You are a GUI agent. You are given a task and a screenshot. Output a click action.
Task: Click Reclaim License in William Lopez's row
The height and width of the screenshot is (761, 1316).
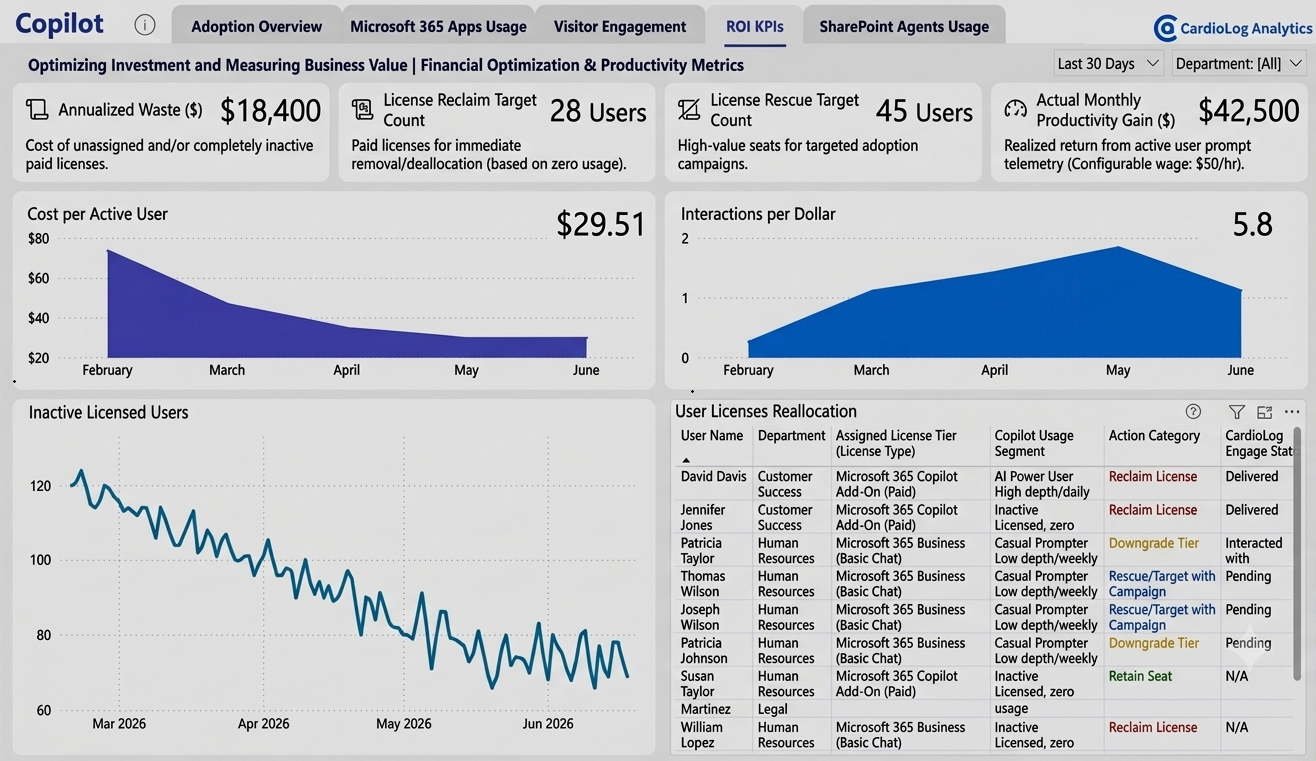[x=1153, y=728]
